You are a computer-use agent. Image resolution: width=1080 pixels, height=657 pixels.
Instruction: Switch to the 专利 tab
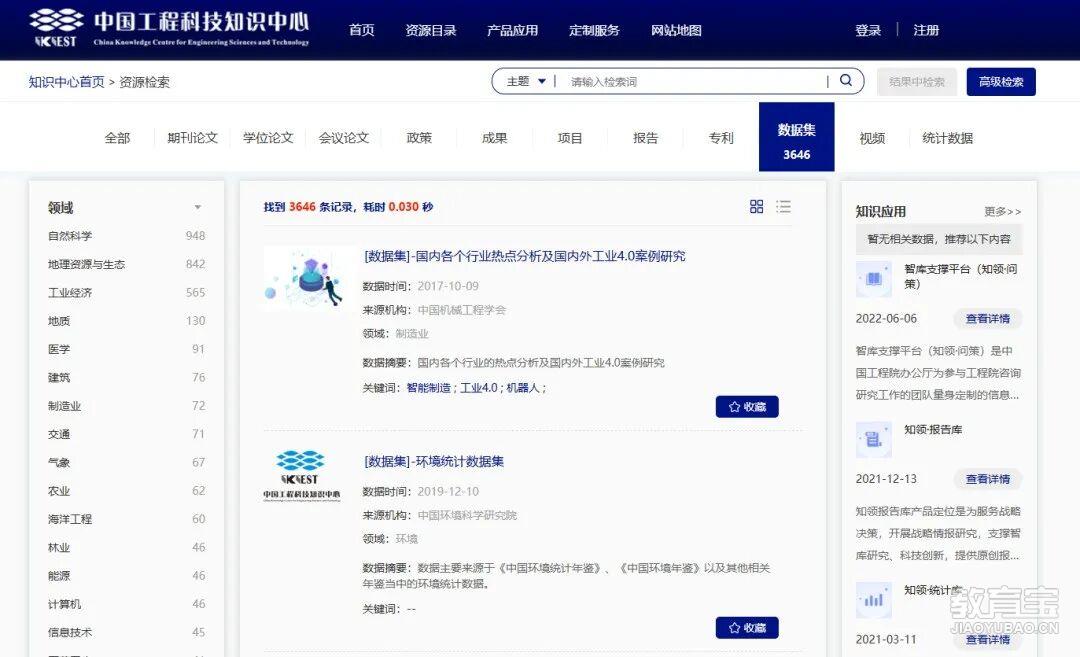[x=720, y=137]
